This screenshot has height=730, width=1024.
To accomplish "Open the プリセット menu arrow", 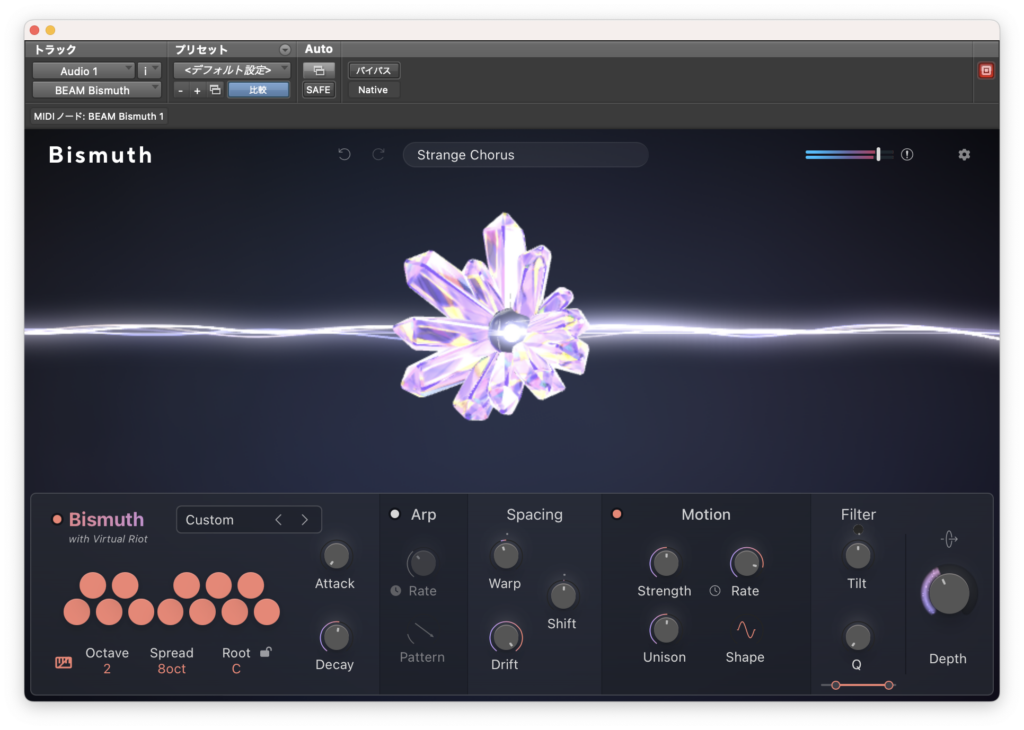I will pos(285,50).
